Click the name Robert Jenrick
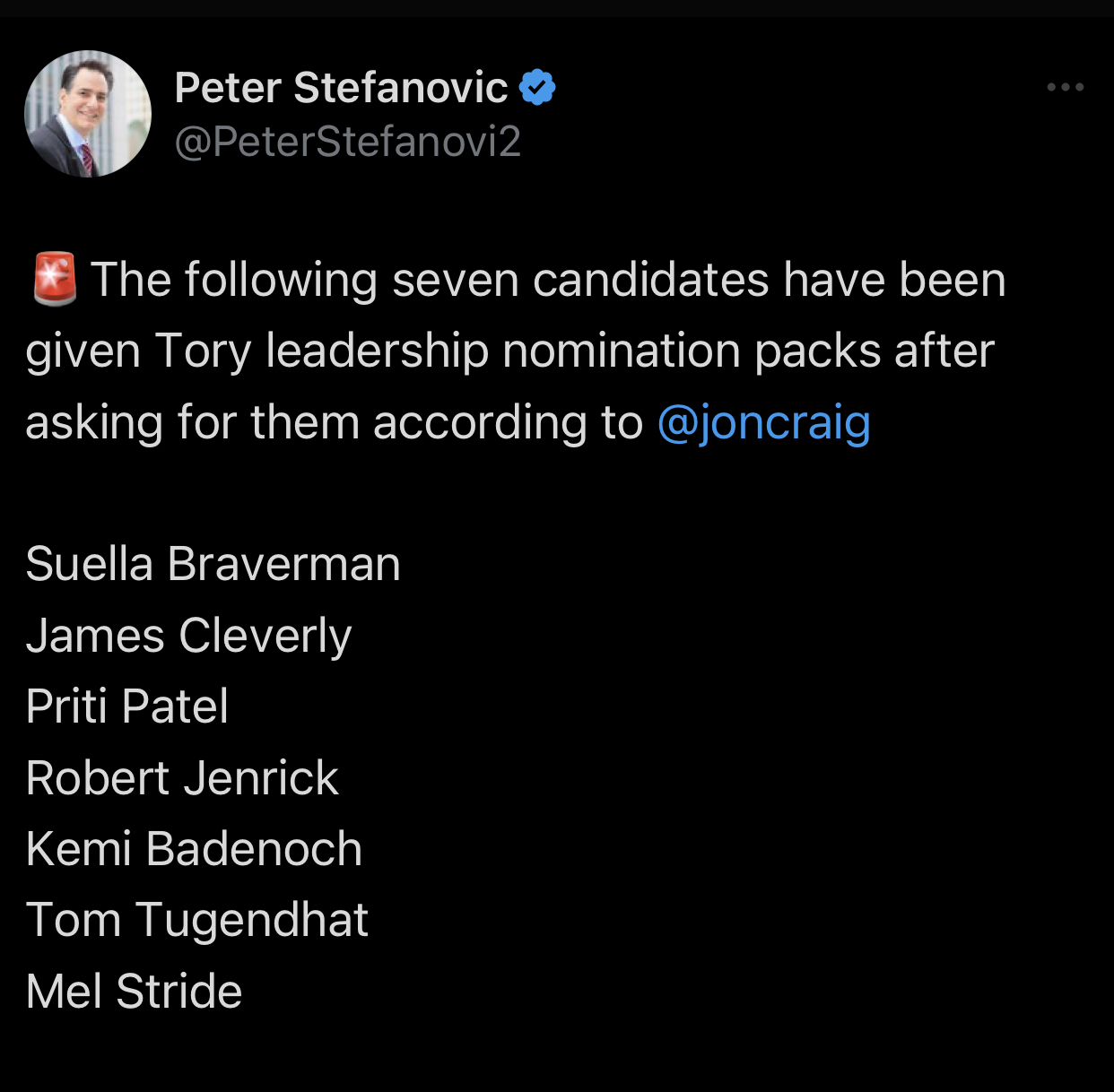1114x1092 pixels. coord(182,777)
